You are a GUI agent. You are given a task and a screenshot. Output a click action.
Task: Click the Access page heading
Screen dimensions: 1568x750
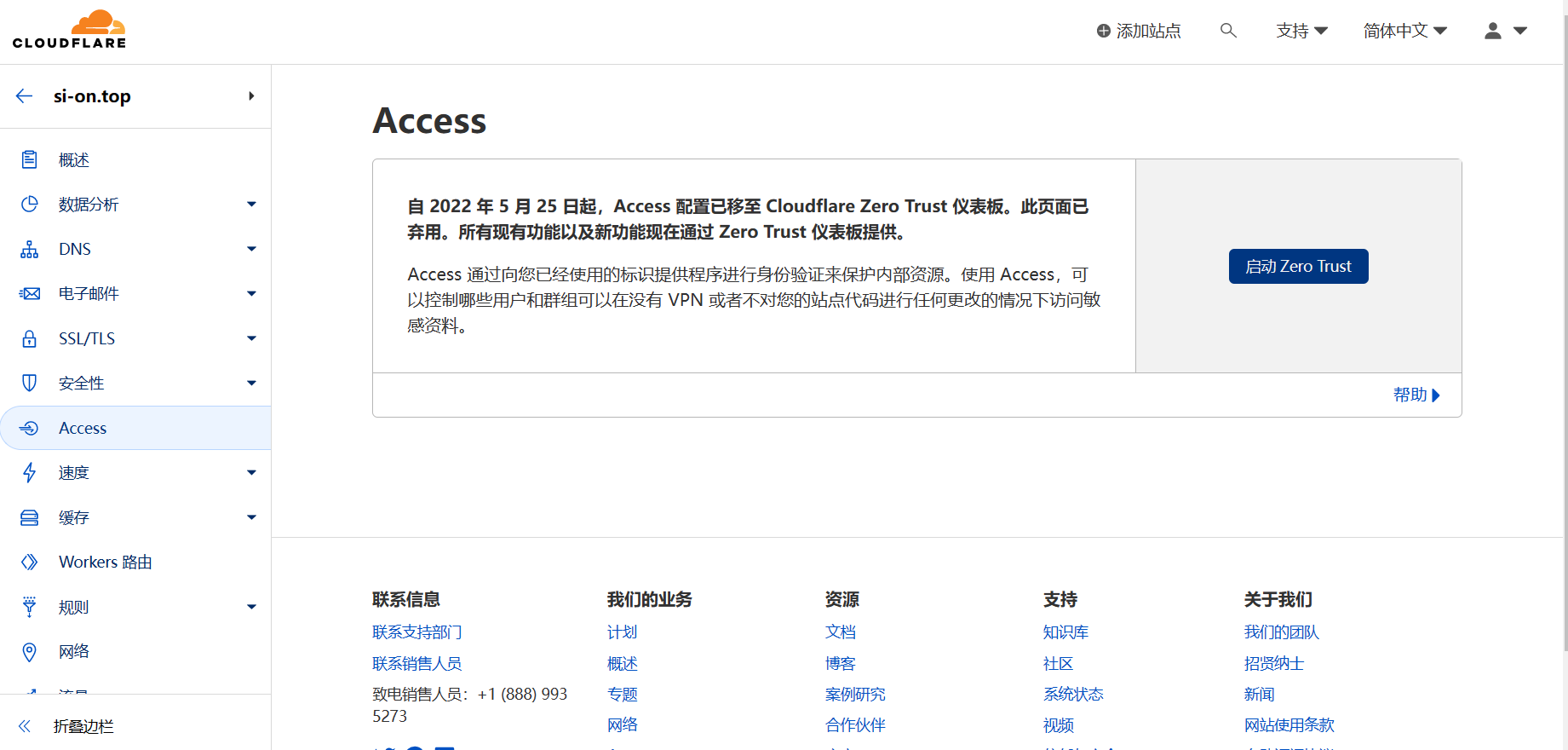[x=429, y=120]
